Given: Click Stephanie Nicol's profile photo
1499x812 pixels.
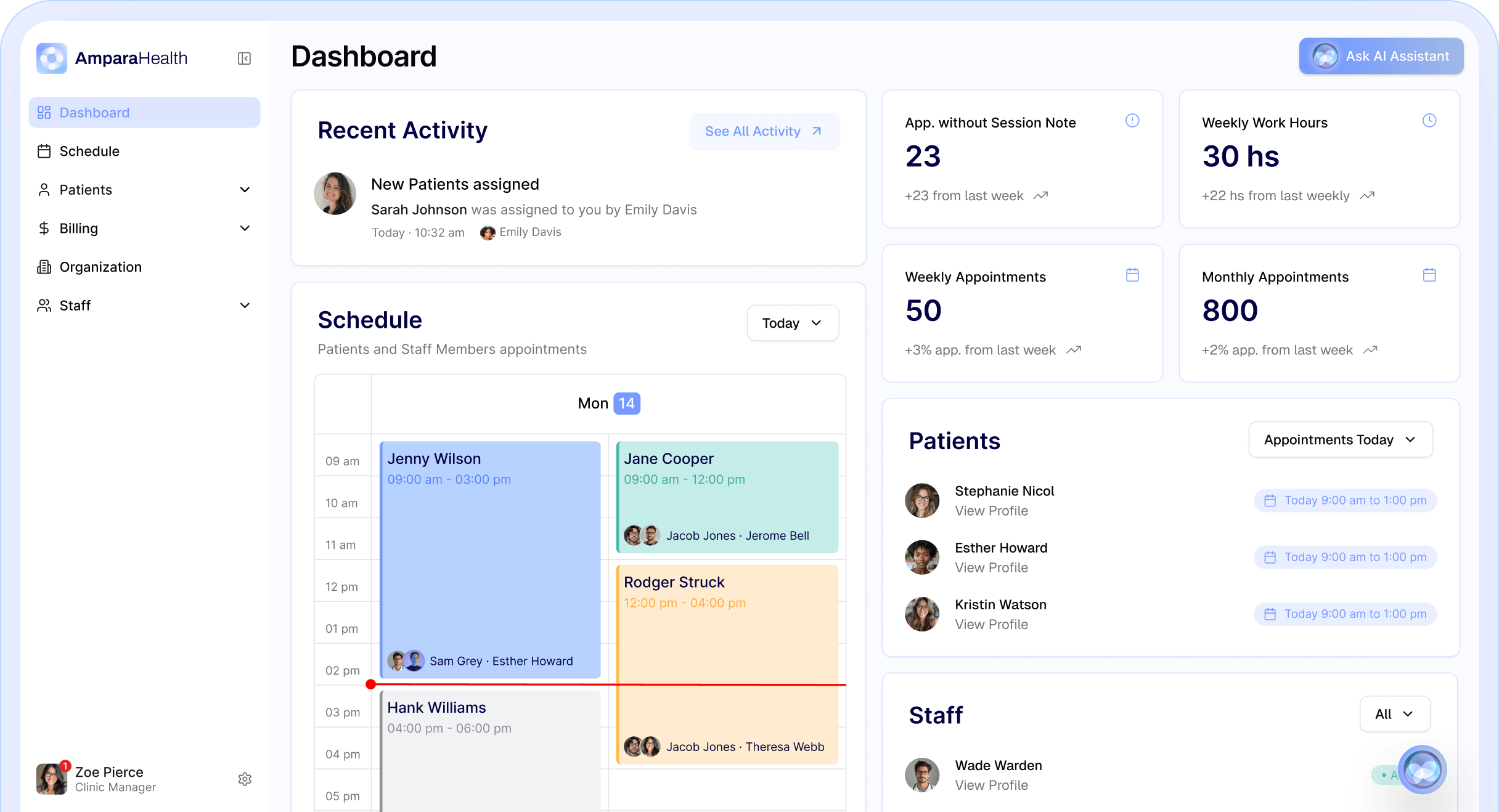Looking at the screenshot, I should click(922, 500).
